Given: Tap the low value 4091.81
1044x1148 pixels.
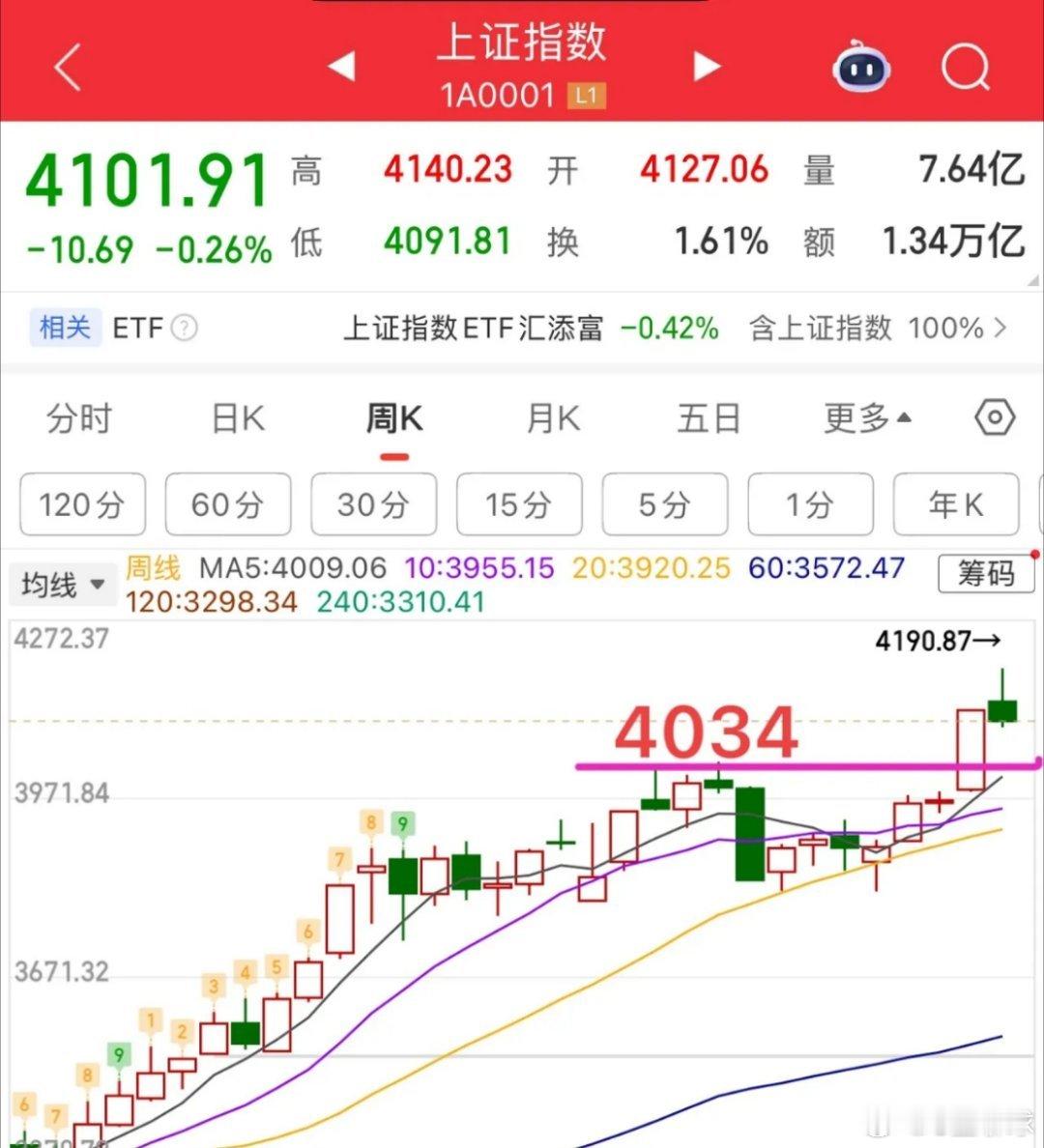Looking at the screenshot, I should (x=448, y=241).
